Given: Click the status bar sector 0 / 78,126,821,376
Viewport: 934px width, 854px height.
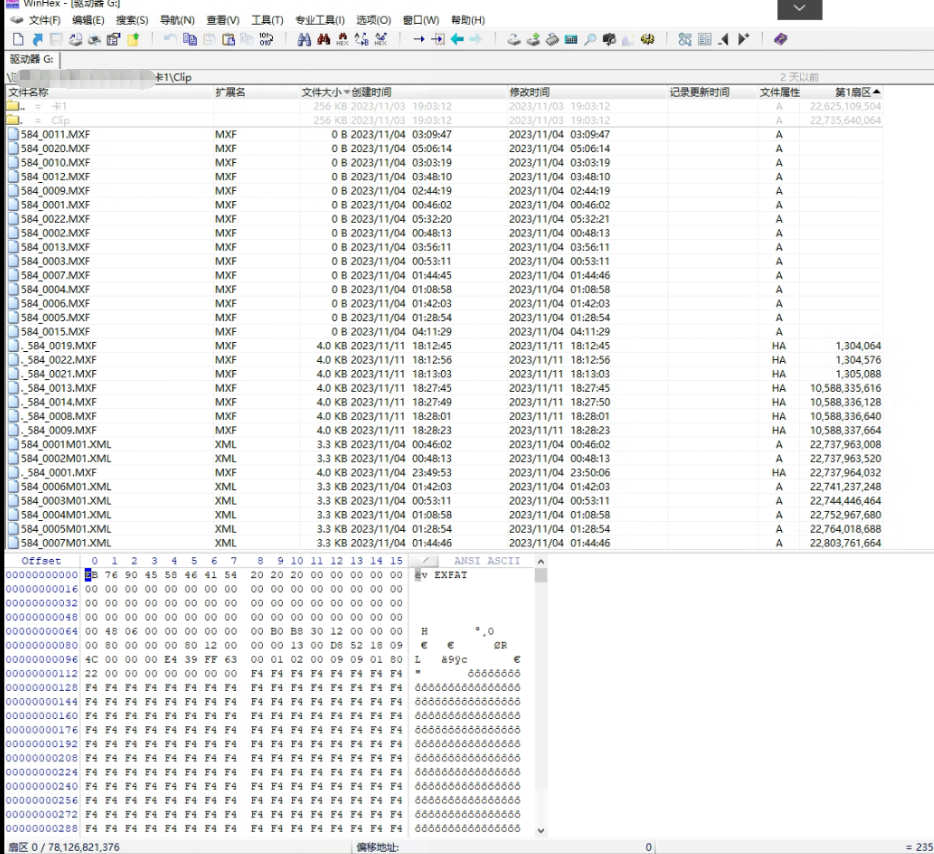Looking at the screenshot, I should tap(64, 847).
